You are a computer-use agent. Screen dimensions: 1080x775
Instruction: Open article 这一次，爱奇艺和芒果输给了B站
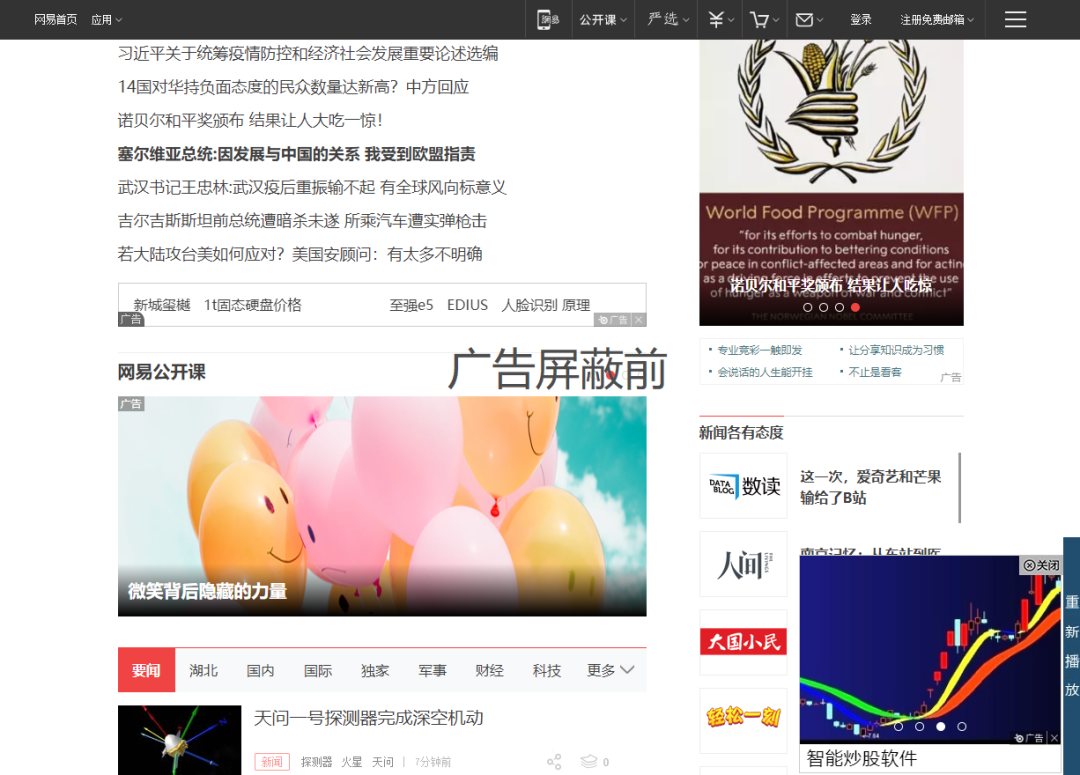(871, 487)
